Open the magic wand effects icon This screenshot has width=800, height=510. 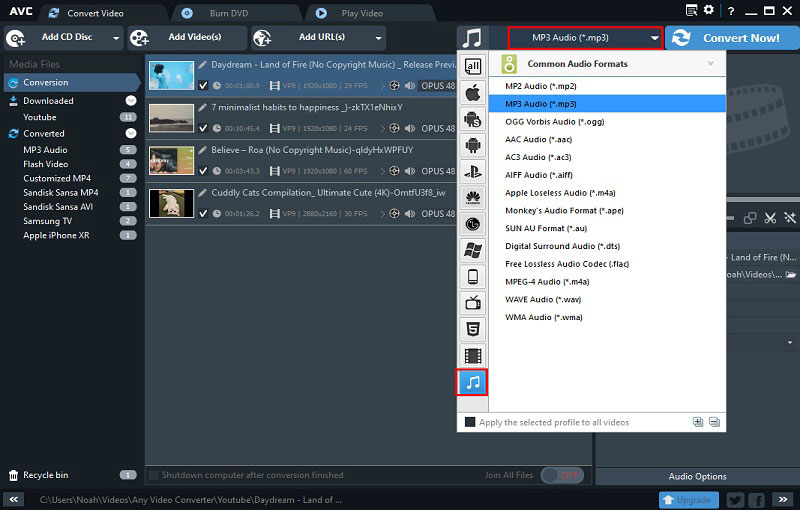click(x=790, y=218)
